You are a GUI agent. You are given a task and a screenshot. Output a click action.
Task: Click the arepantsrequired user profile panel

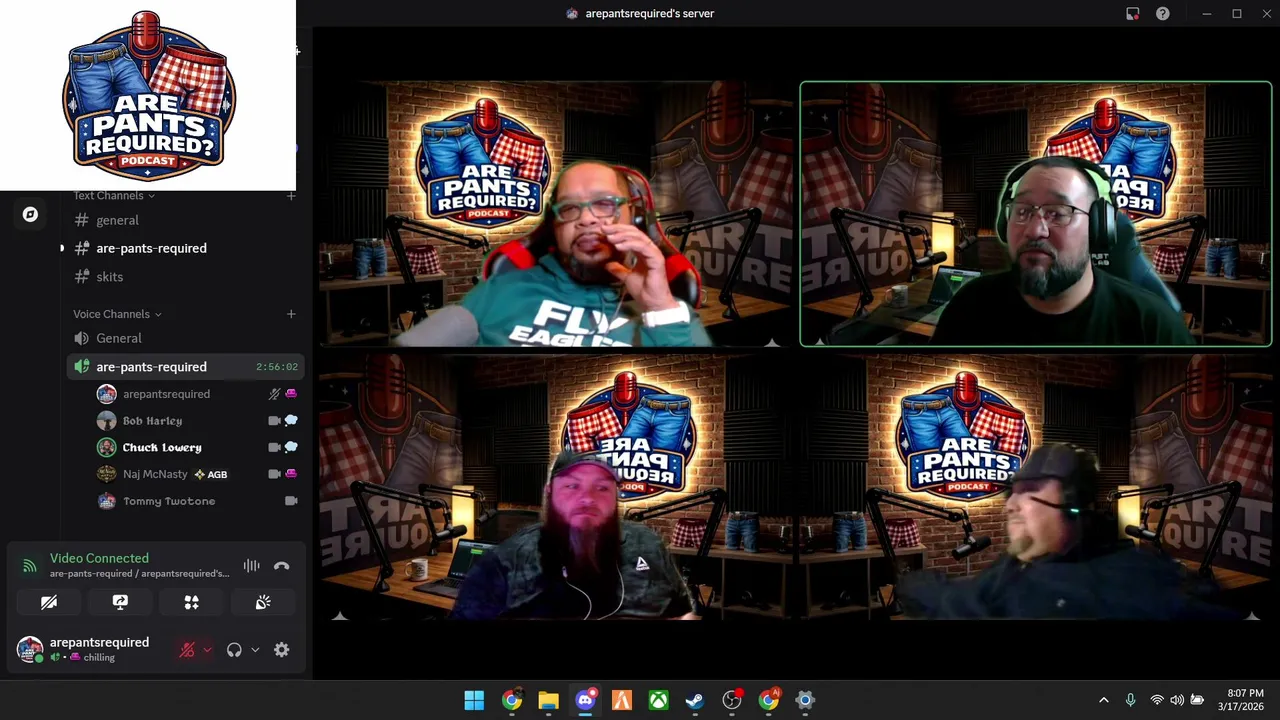(x=88, y=649)
